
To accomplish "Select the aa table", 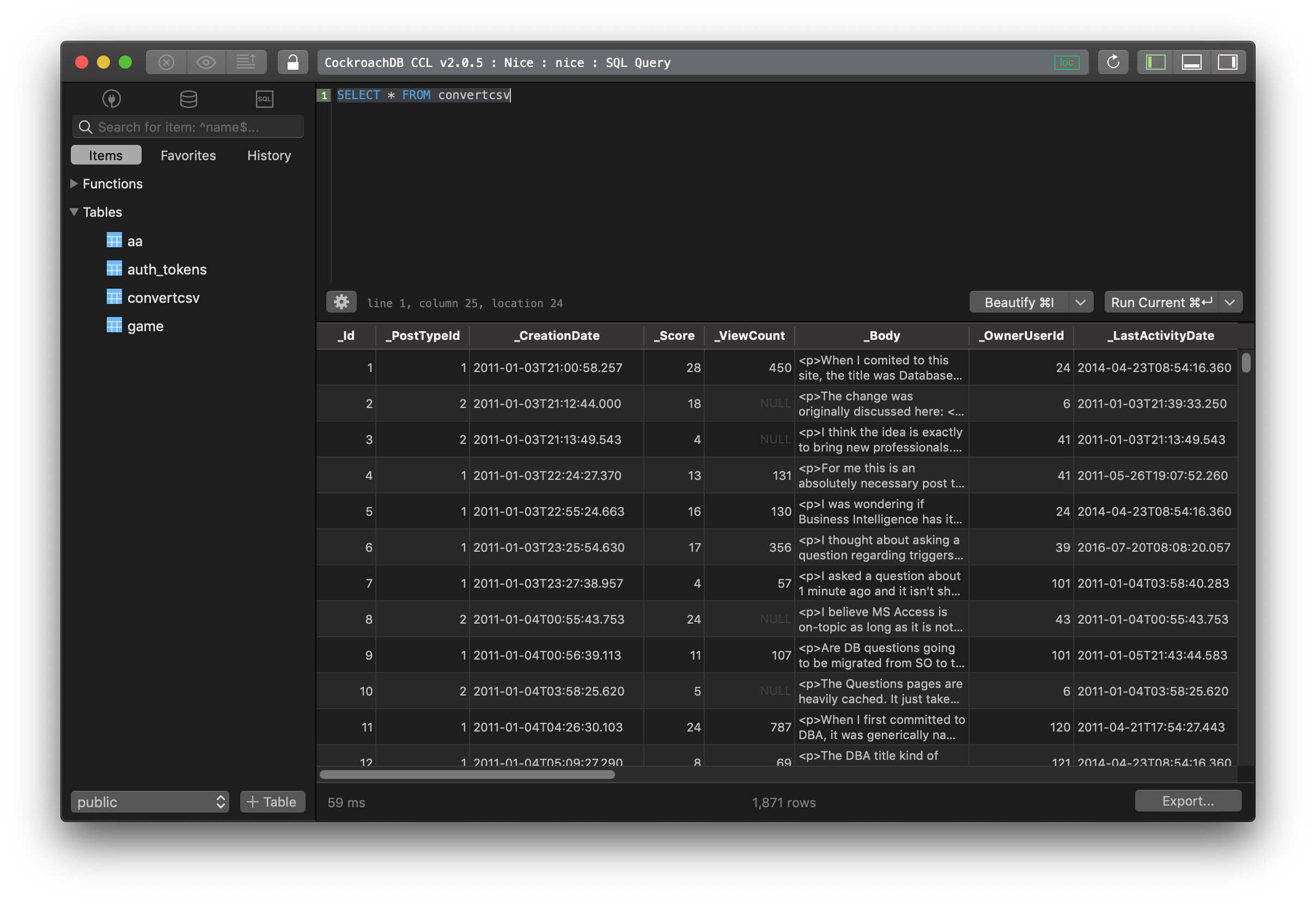I will (x=135, y=241).
